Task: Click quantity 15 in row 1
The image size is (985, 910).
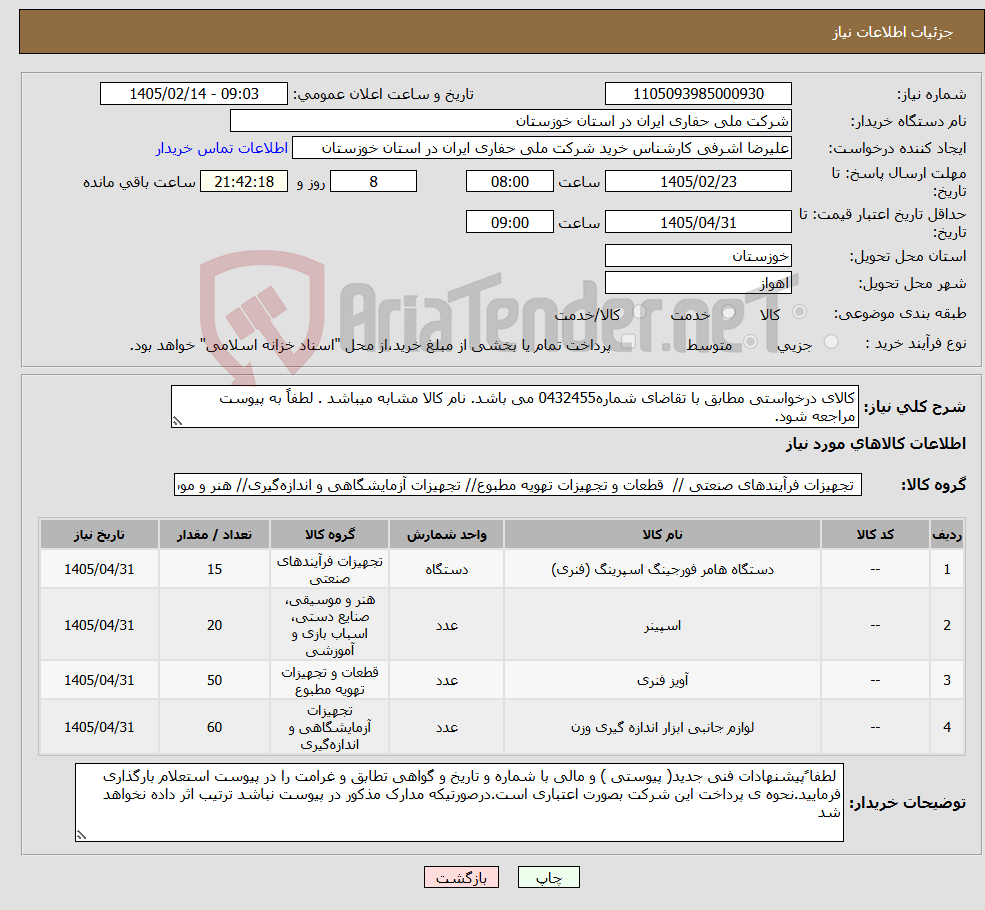Action: (x=214, y=570)
